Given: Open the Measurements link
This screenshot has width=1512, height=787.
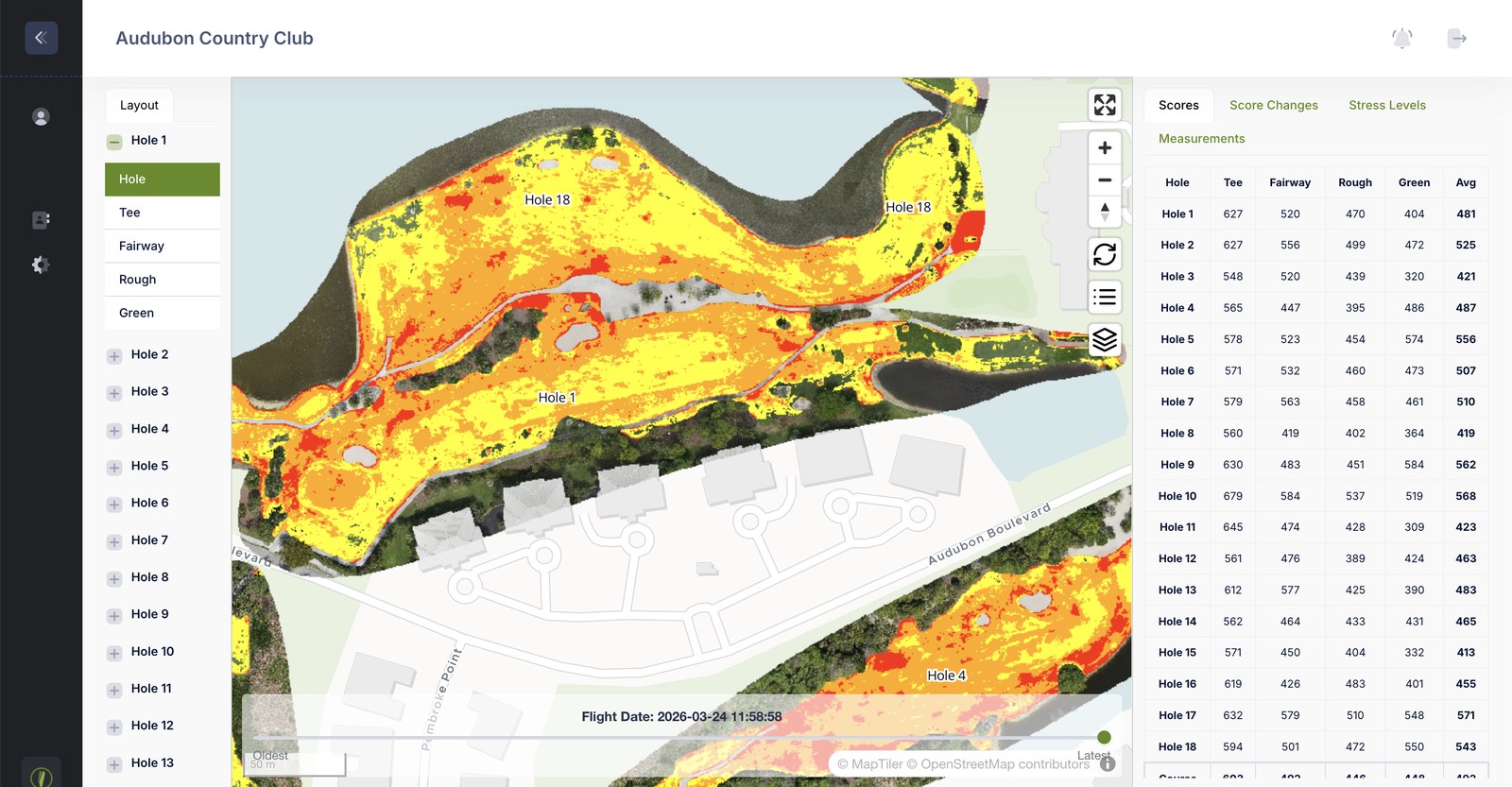Looking at the screenshot, I should click(x=1201, y=139).
